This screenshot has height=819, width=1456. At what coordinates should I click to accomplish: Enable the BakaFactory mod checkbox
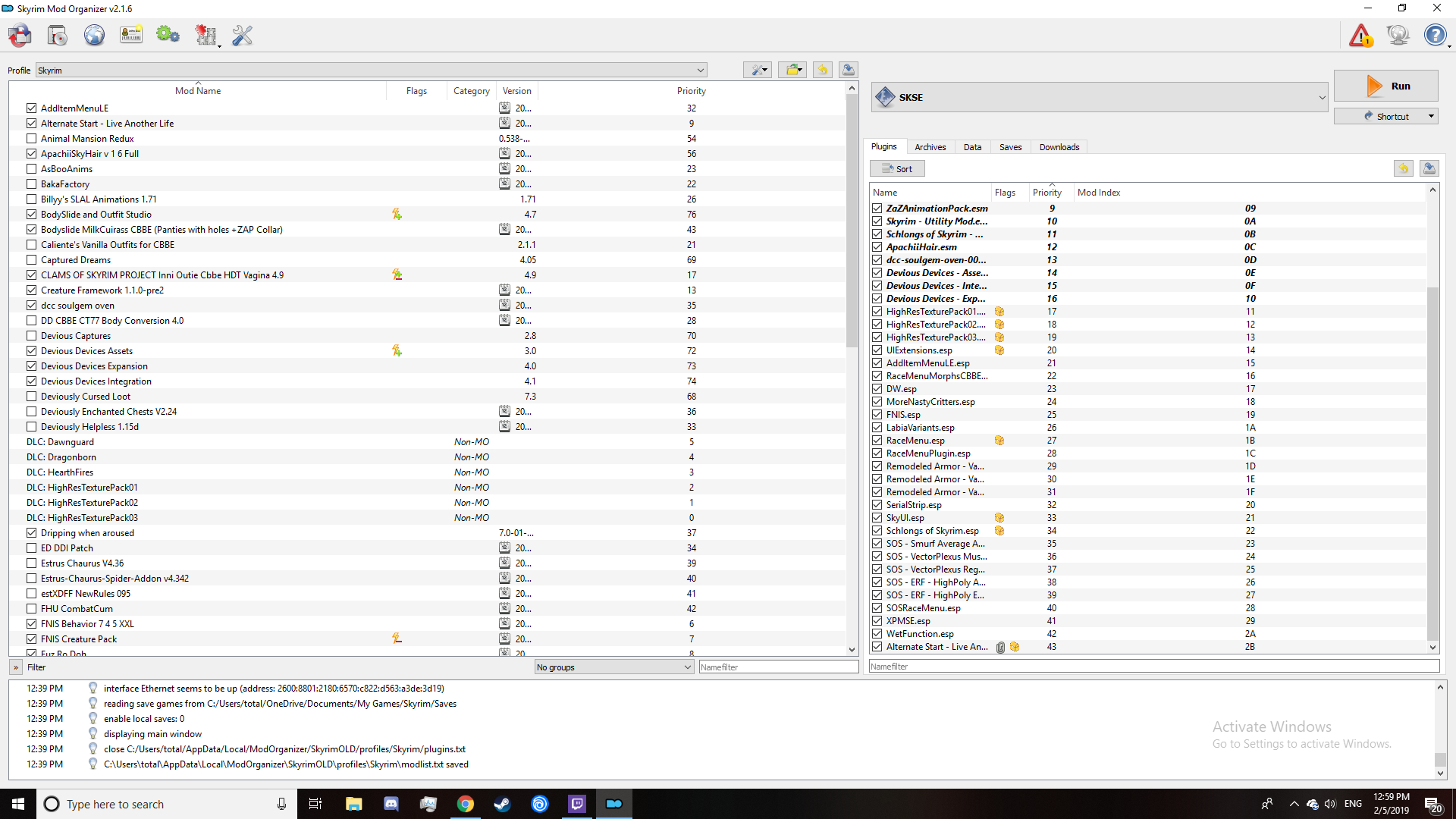tap(31, 184)
